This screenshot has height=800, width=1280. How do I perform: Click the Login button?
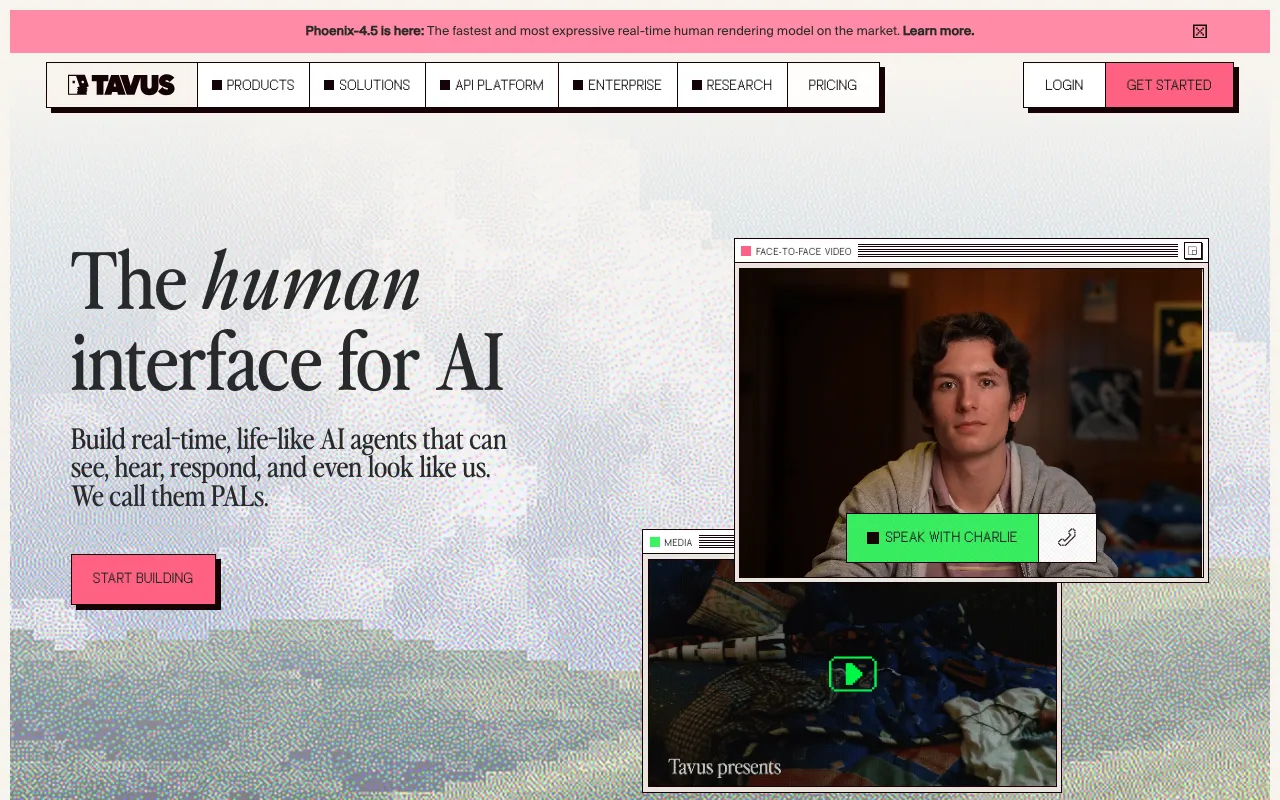coord(1064,85)
